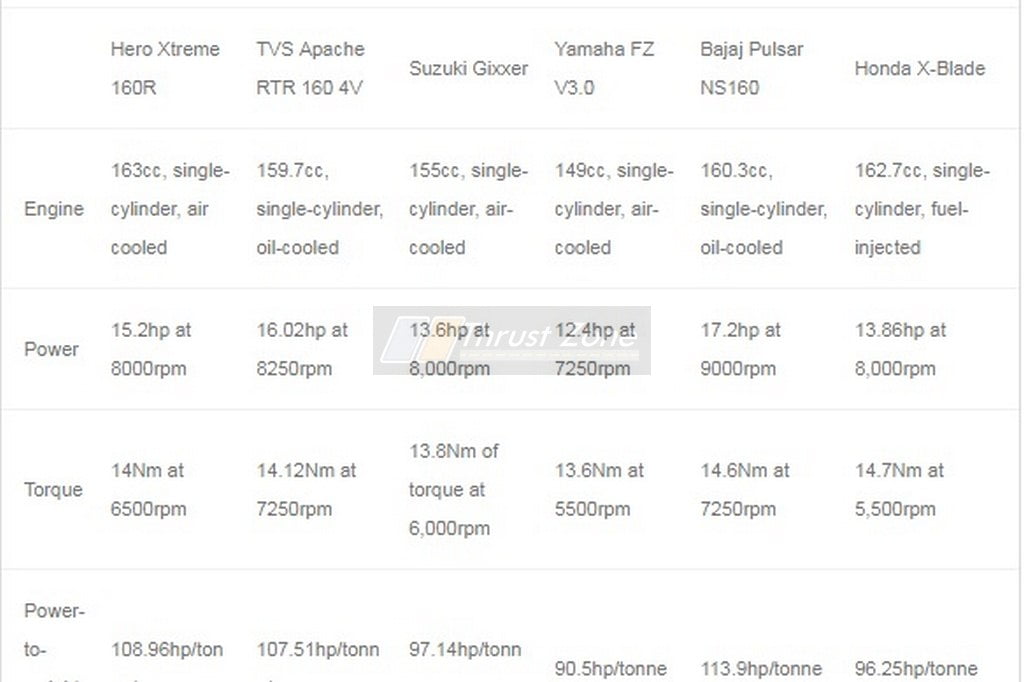Screen dimensions: 1024x682
Task: Click the Power row label
Action: (x=51, y=349)
